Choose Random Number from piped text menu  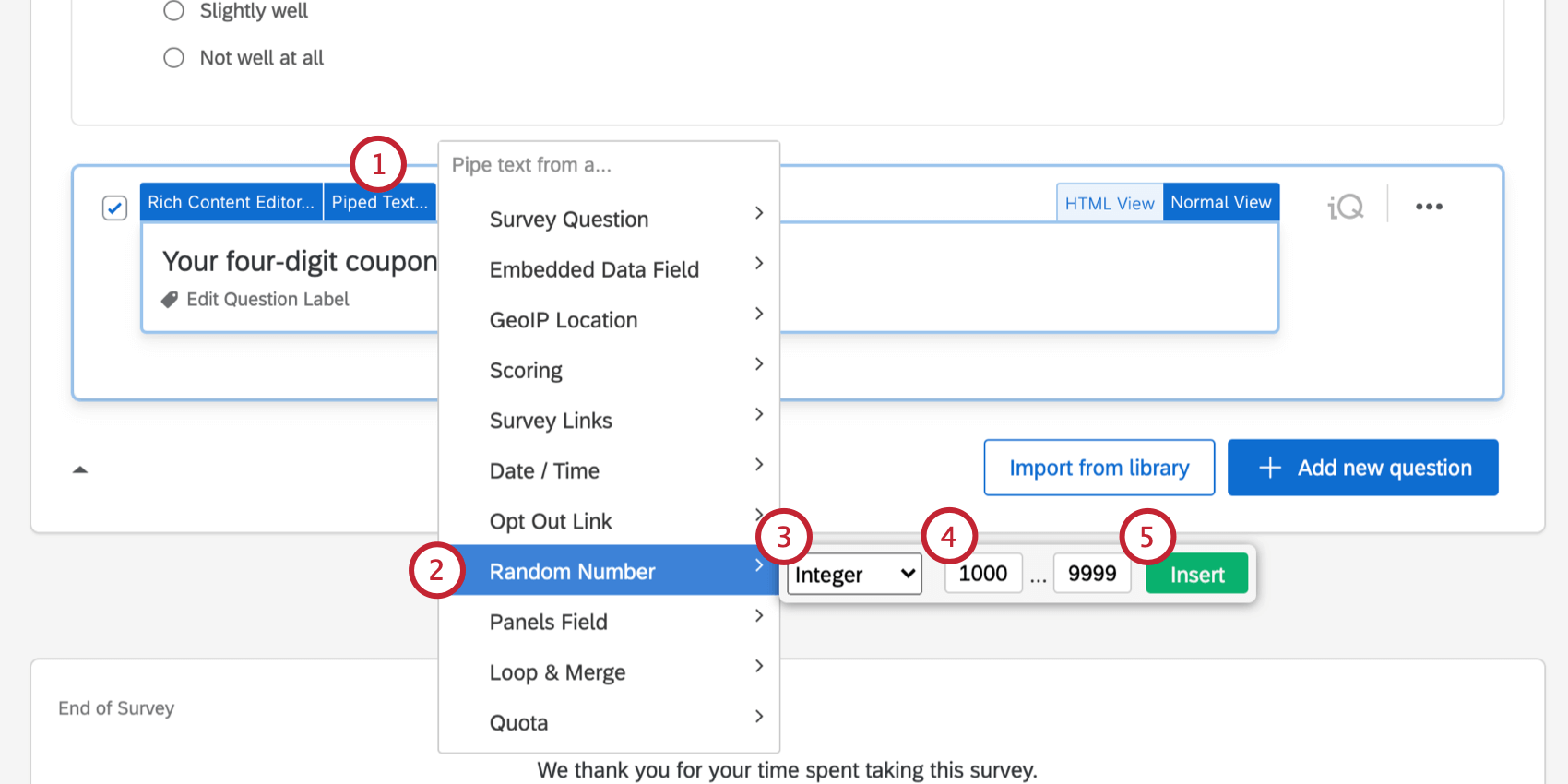point(572,572)
